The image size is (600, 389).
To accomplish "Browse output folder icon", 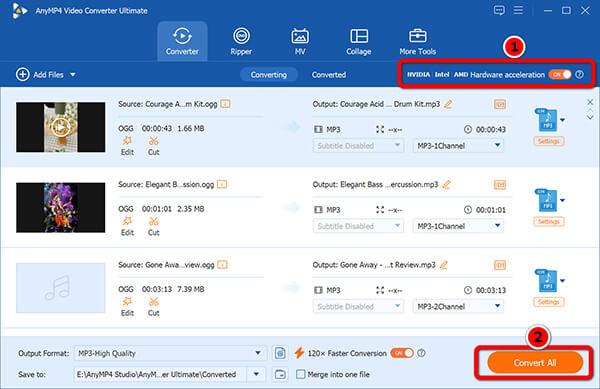I will (x=280, y=374).
